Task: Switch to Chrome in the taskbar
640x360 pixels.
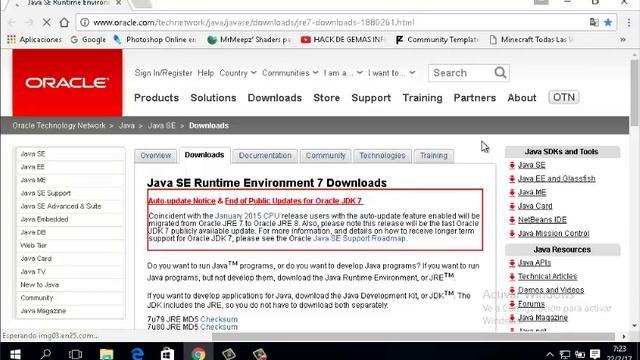Action: (198, 353)
